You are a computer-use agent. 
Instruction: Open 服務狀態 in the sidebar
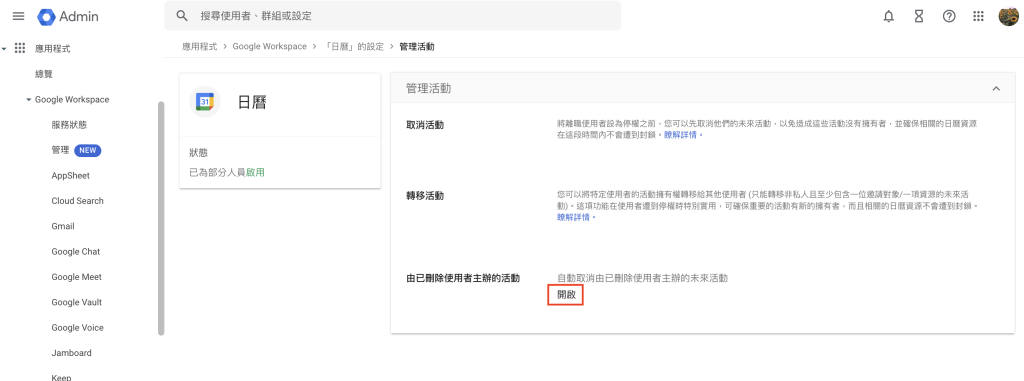click(69, 125)
